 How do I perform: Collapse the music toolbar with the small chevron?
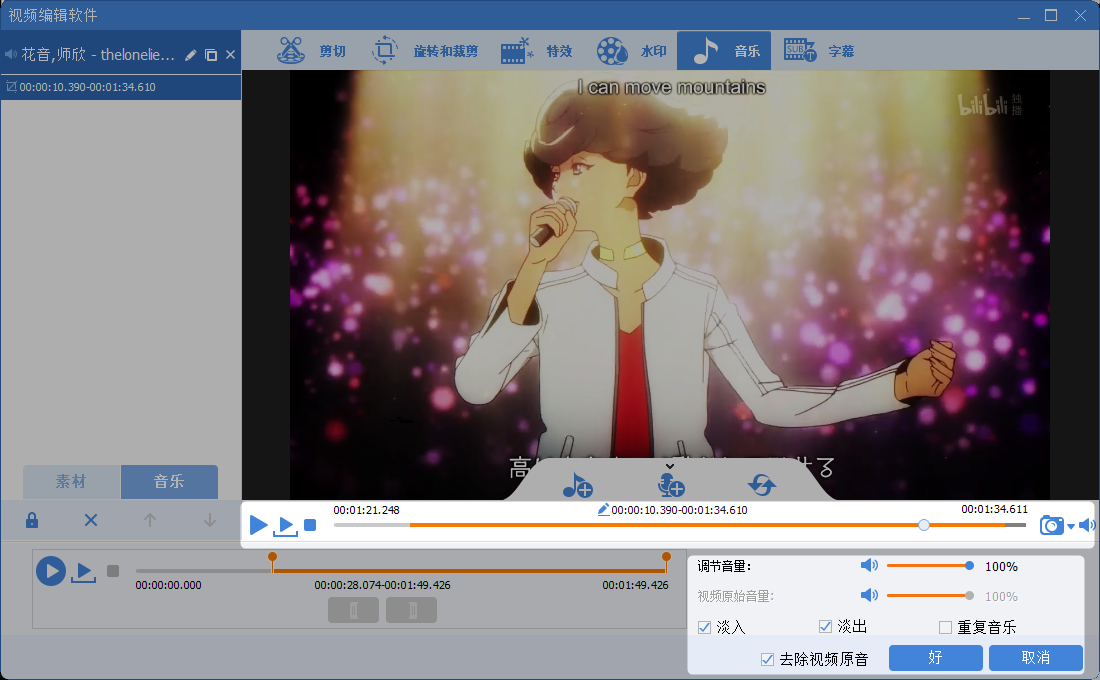click(670, 466)
